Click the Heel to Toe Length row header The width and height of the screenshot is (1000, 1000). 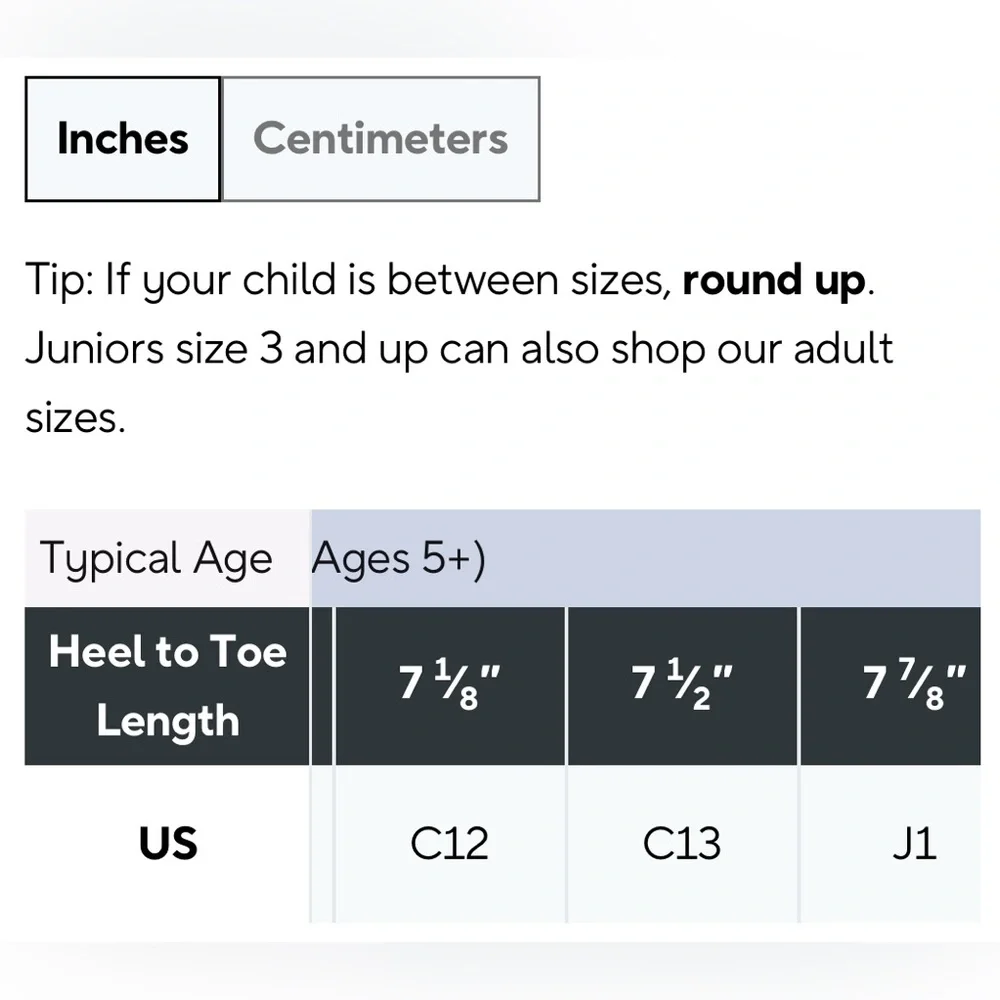[167, 686]
